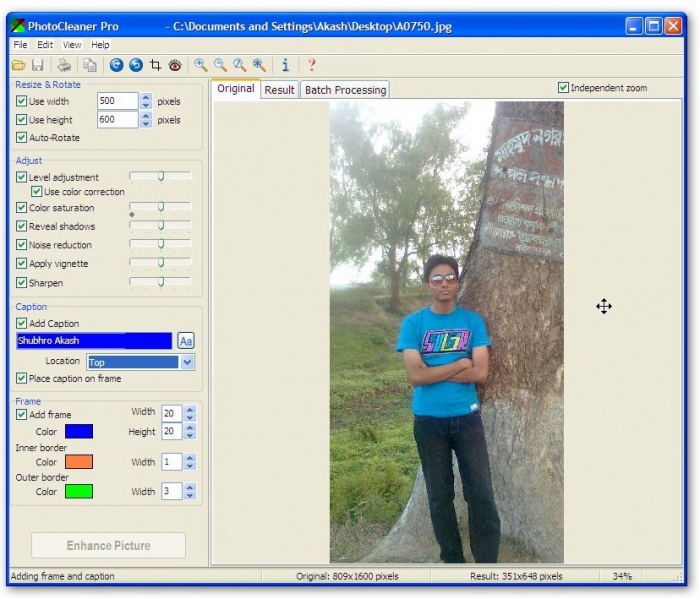
Task: Select the Crop tool
Action: [155, 65]
